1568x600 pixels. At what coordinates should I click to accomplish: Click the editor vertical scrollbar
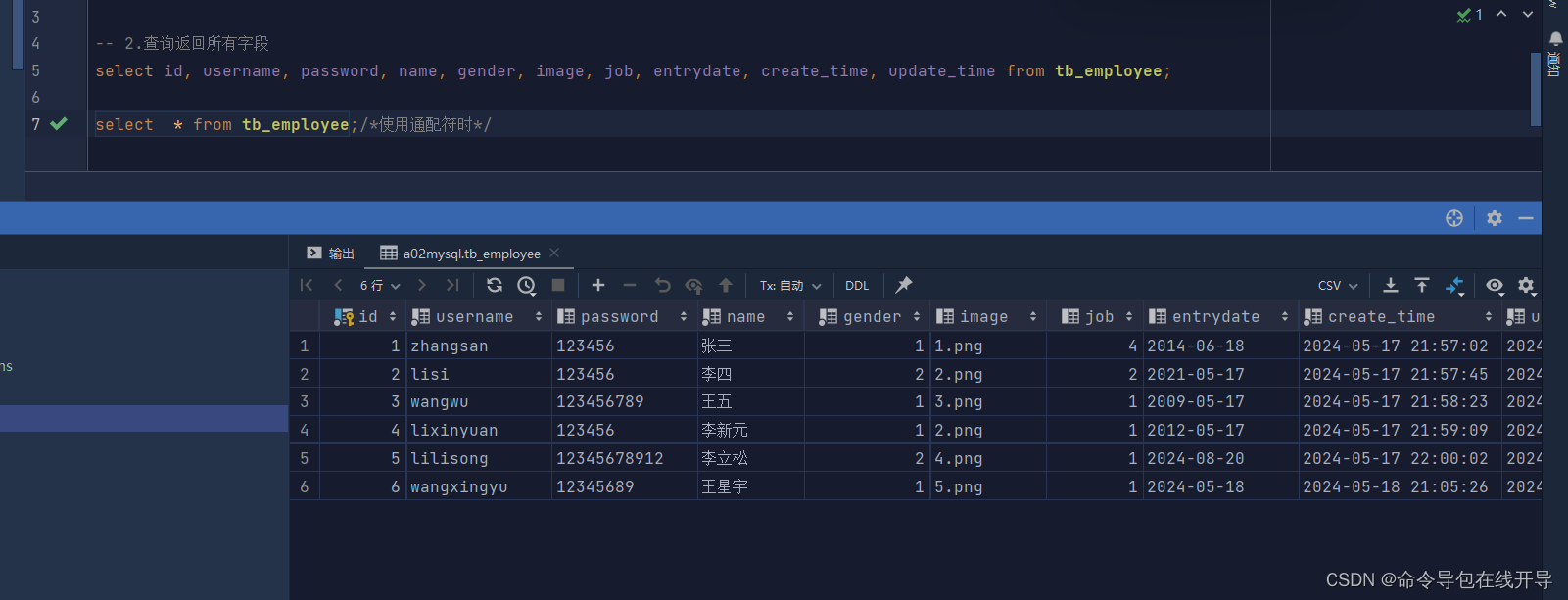tap(1536, 89)
